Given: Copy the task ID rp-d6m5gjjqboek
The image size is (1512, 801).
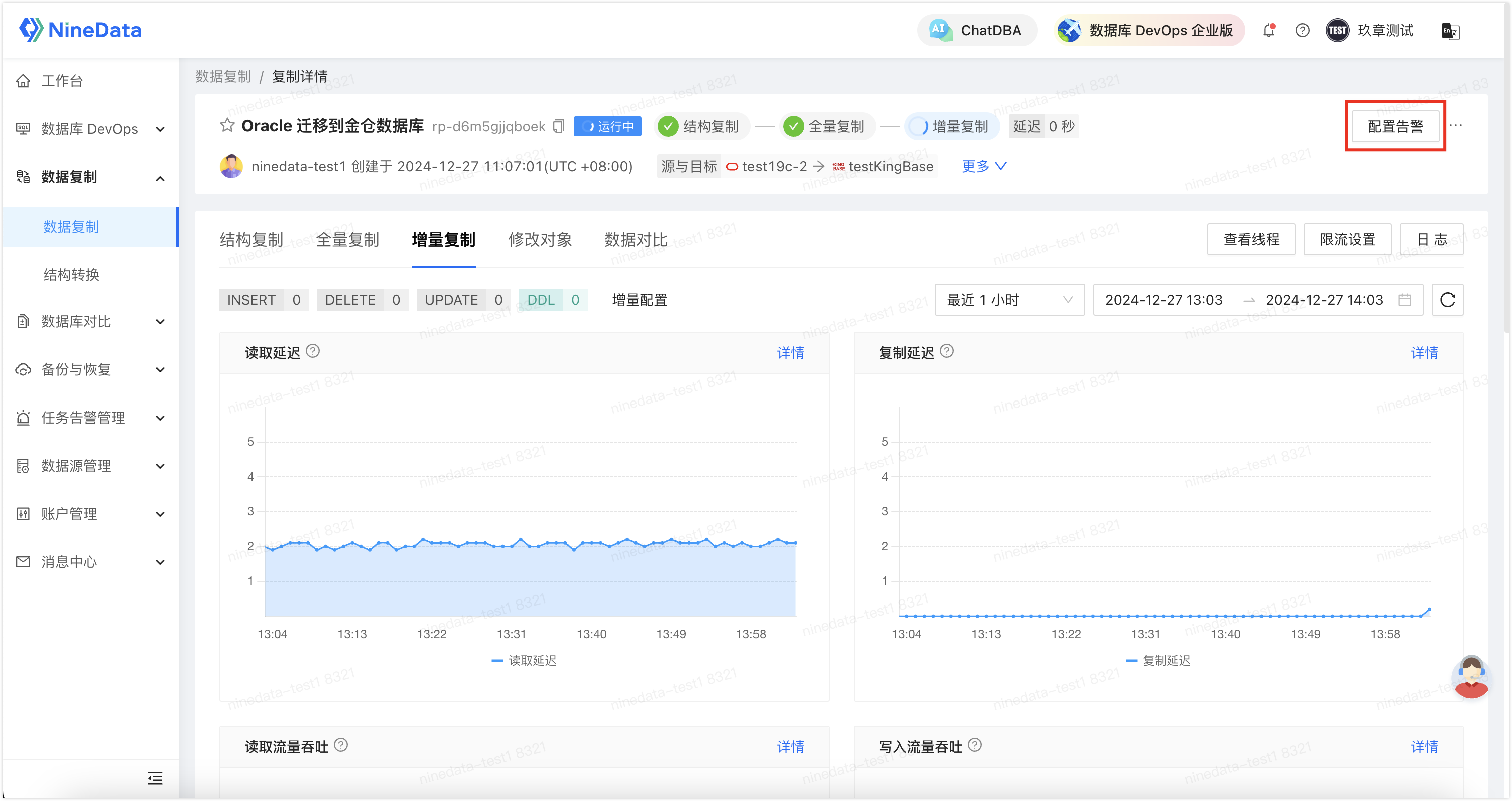Looking at the screenshot, I should [x=559, y=126].
